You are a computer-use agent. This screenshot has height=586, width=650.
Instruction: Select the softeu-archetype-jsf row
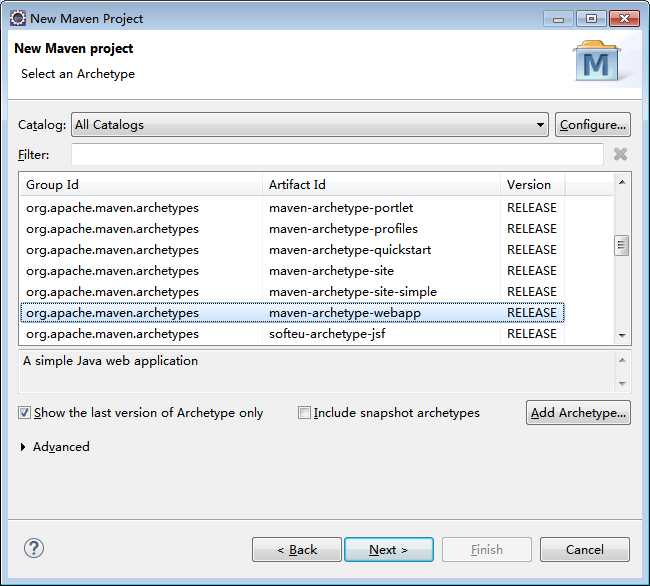[x=292, y=334]
